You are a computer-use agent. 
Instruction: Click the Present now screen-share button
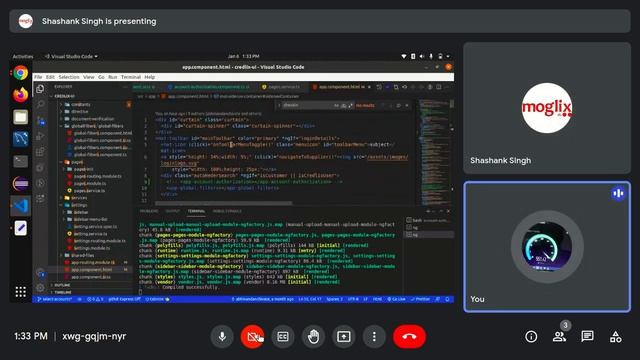[344, 336]
